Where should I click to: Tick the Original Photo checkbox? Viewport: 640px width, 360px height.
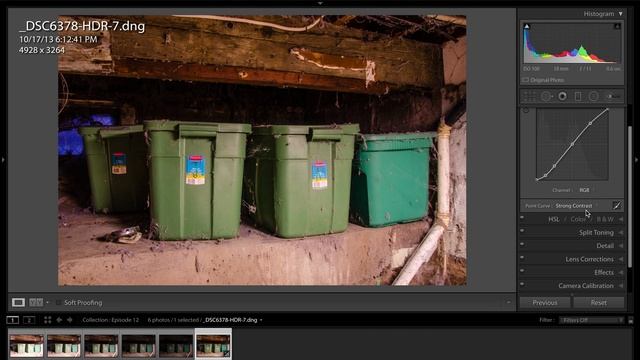coord(526,80)
